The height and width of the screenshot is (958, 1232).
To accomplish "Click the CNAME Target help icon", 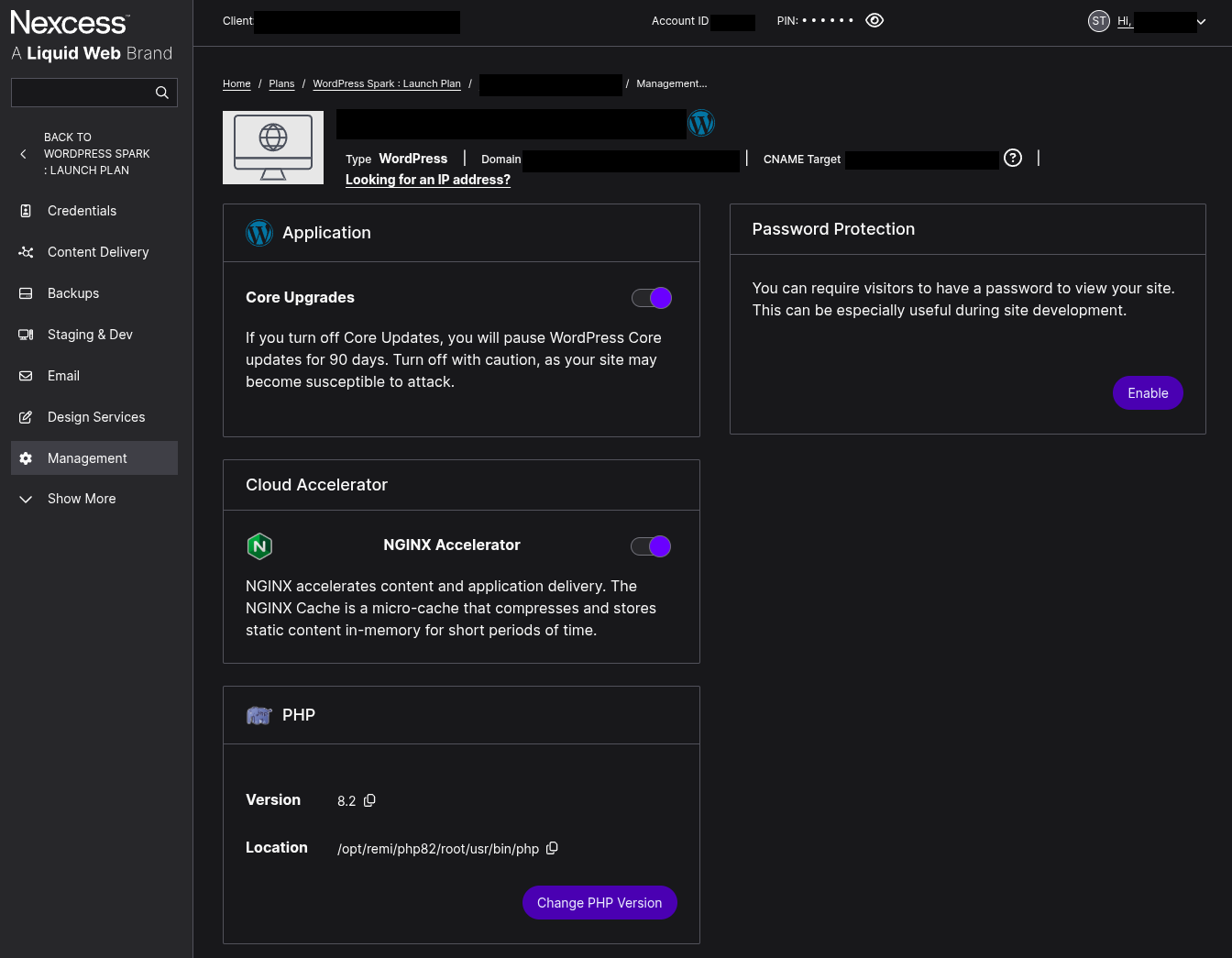I will coord(1013,158).
